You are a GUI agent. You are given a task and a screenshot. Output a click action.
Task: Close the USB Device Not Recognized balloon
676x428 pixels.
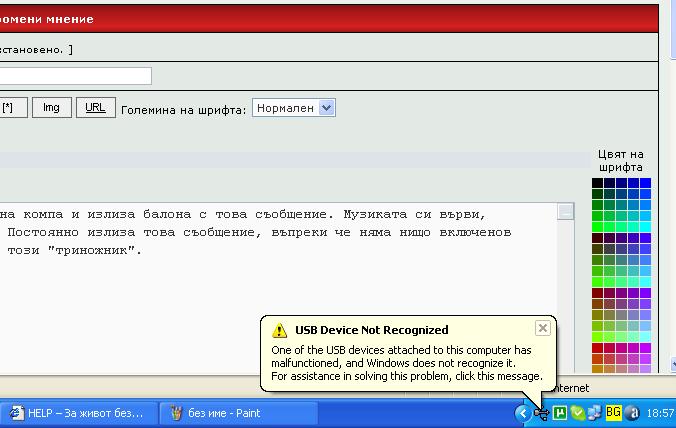[x=542, y=328]
